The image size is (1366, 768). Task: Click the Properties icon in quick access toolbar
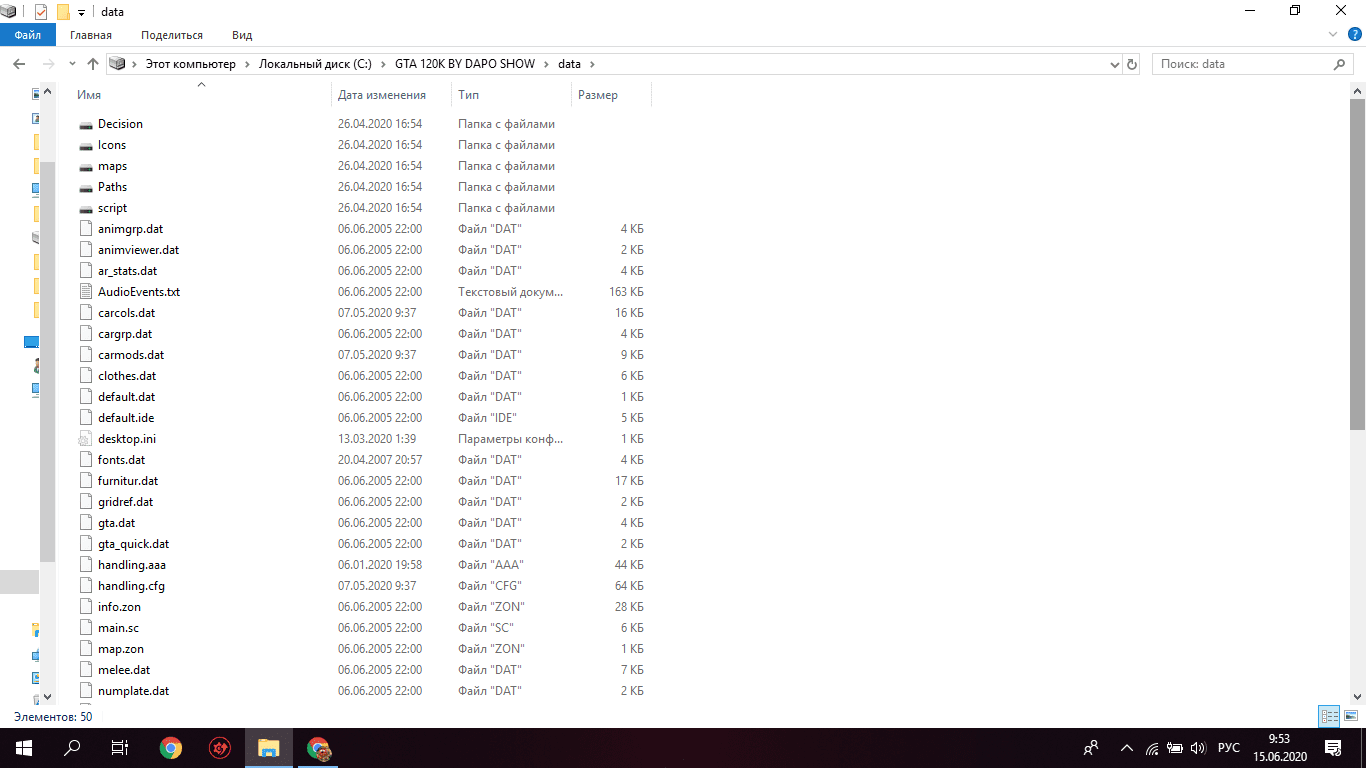tap(41, 12)
